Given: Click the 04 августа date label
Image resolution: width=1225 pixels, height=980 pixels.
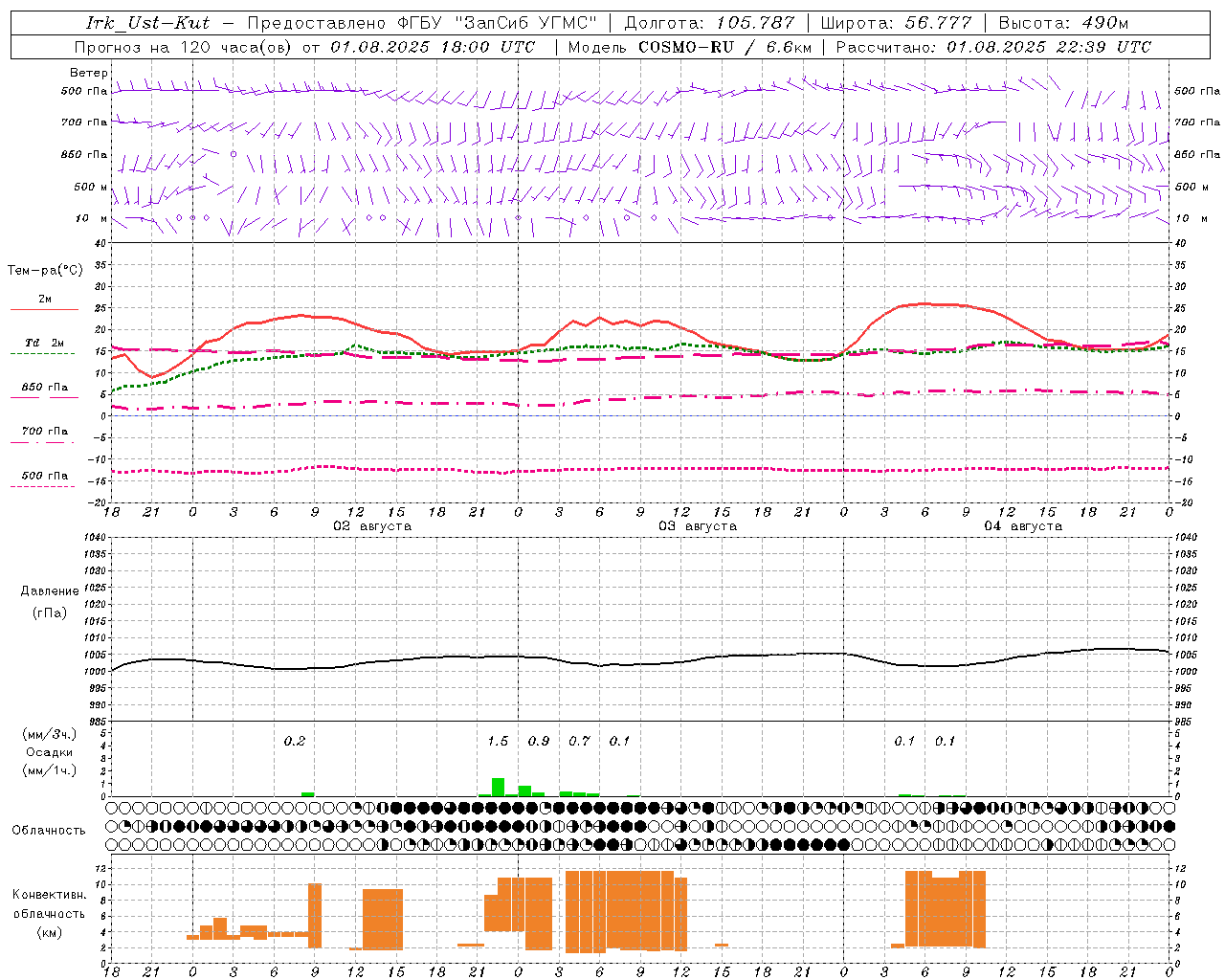Looking at the screenshot, I should click(x=1023, y=526).
